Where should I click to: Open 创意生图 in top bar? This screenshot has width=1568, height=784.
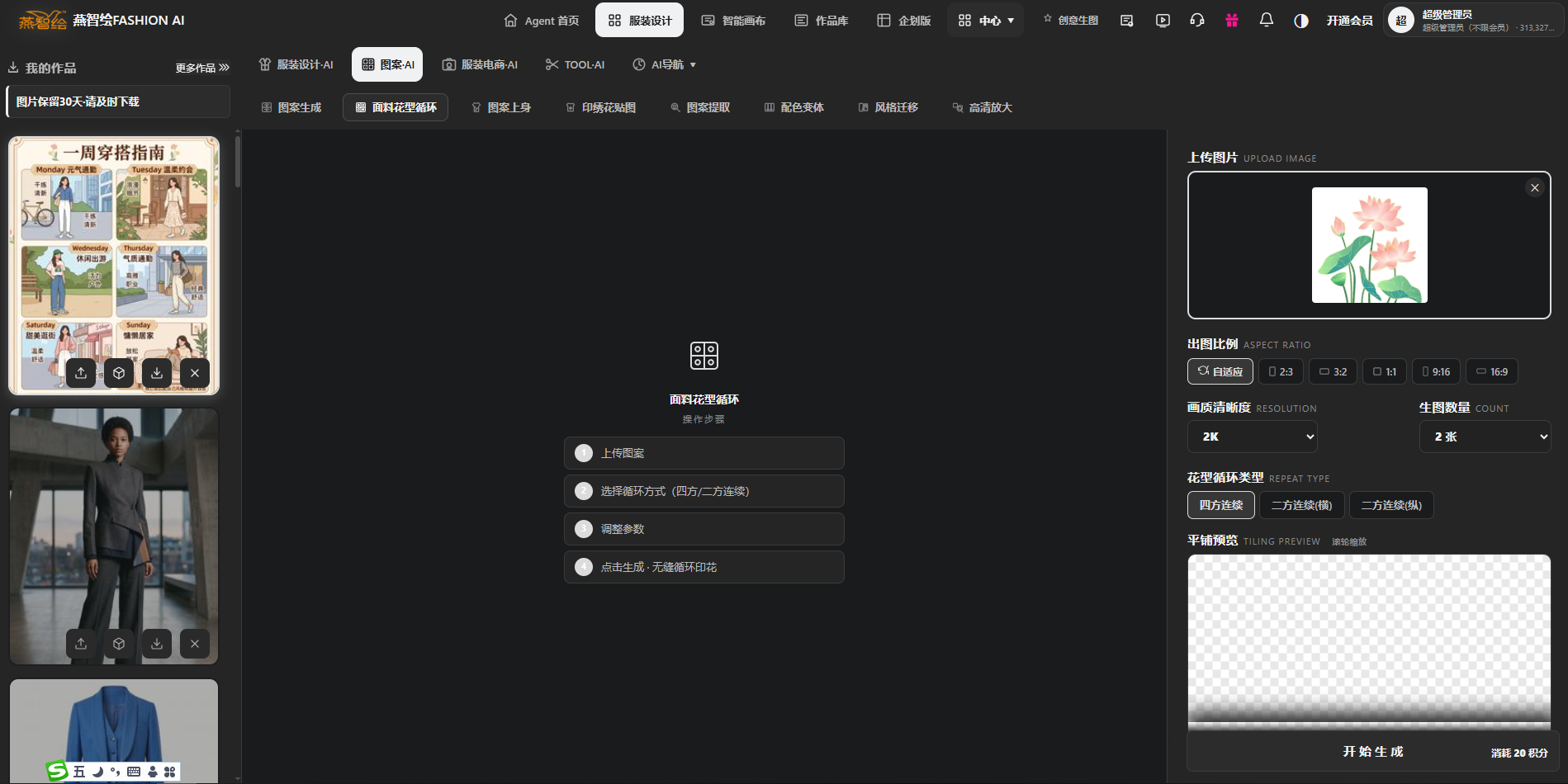(1070, 21)
